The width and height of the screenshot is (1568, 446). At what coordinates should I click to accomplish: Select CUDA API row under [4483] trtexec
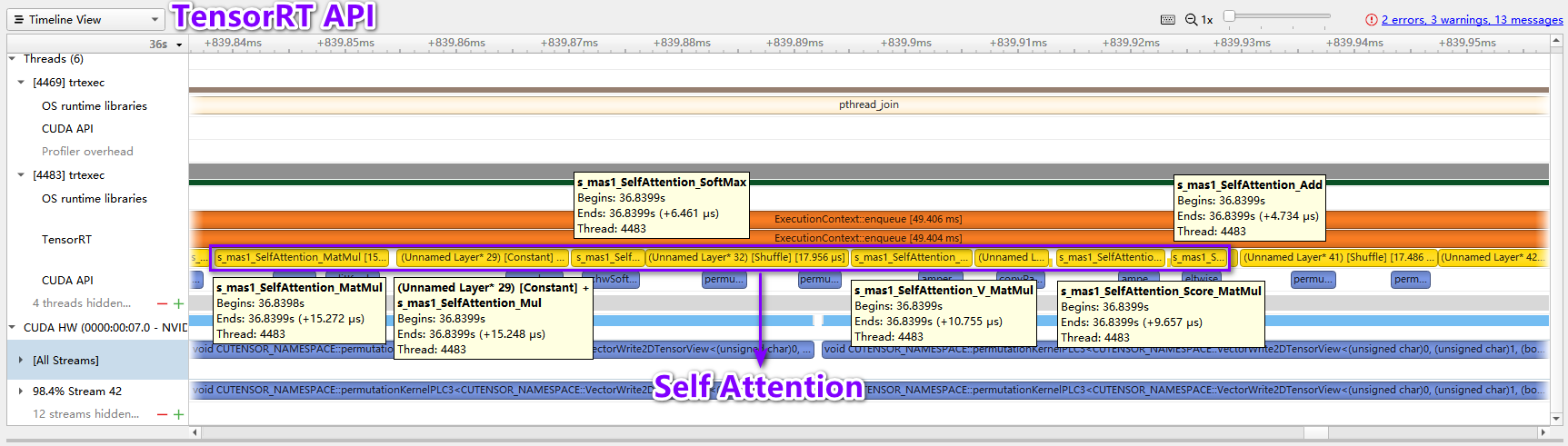[67, 281]
